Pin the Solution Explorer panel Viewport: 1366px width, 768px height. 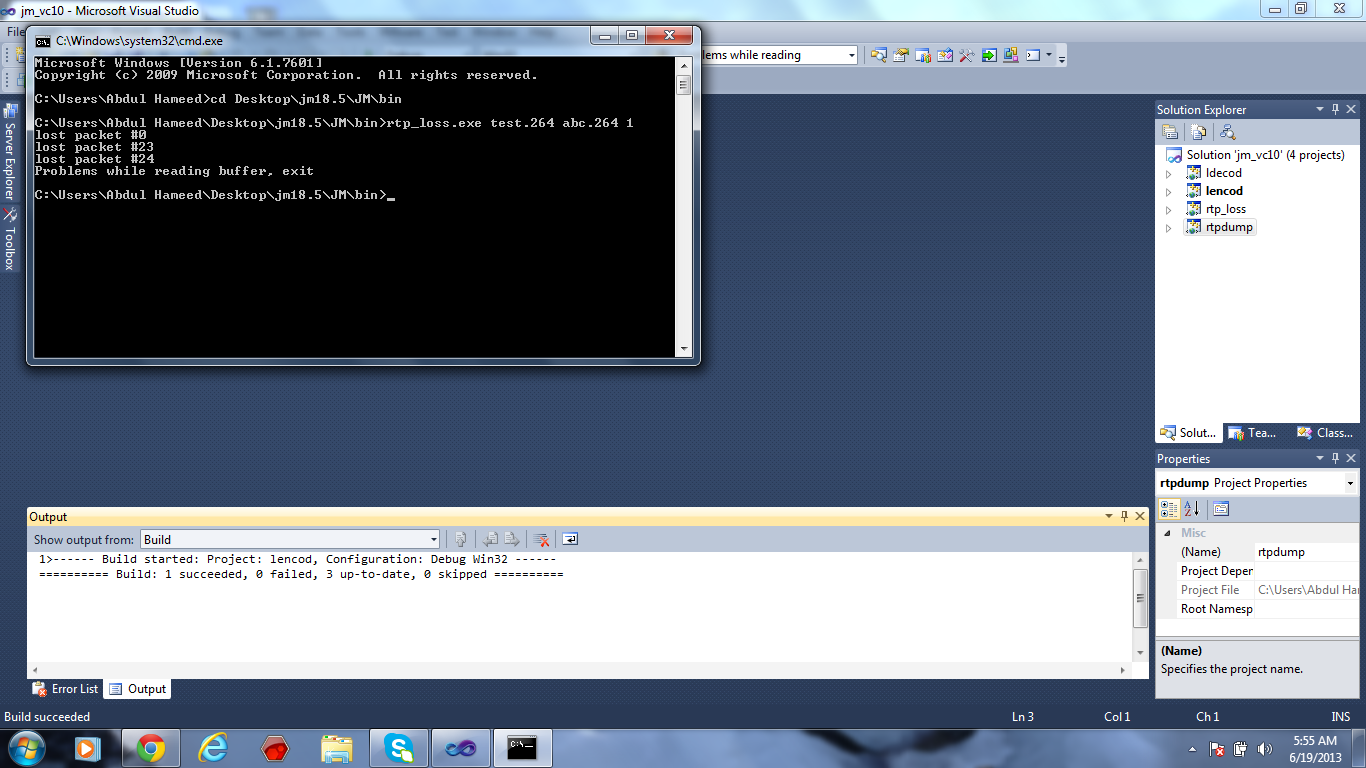point(1334,109)
